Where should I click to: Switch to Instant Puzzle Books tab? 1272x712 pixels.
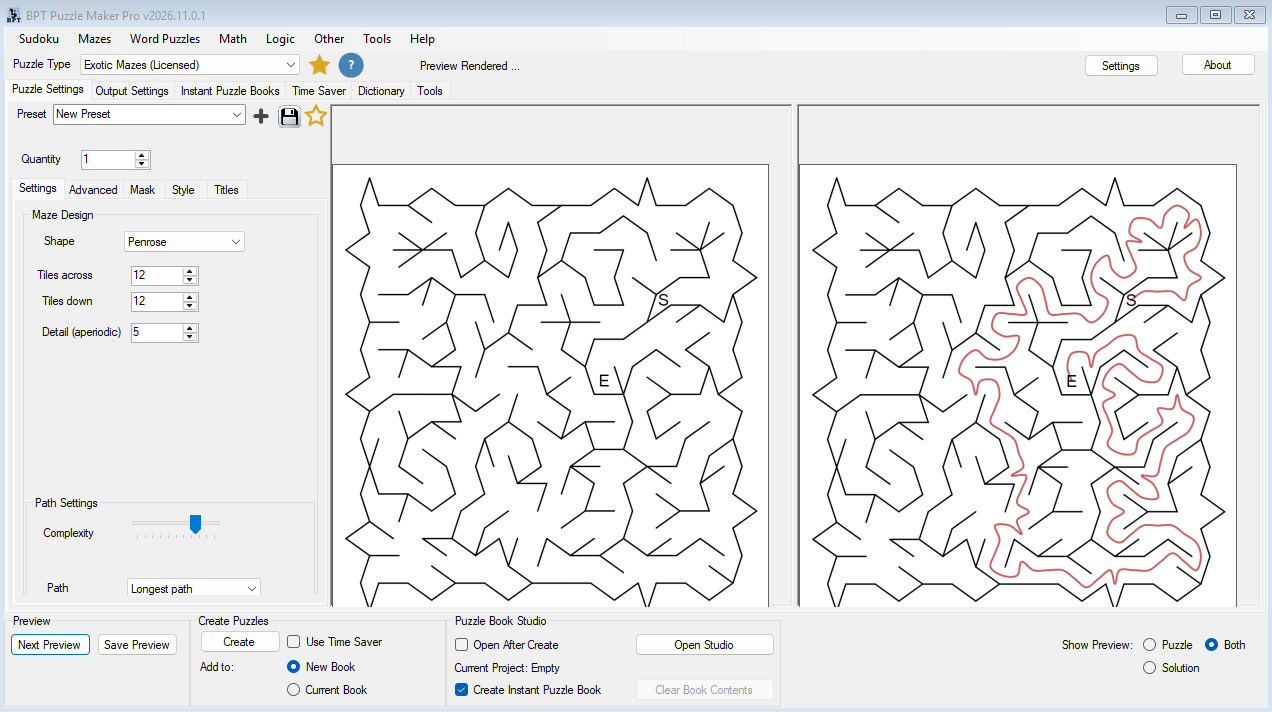[x=230, y=91]
